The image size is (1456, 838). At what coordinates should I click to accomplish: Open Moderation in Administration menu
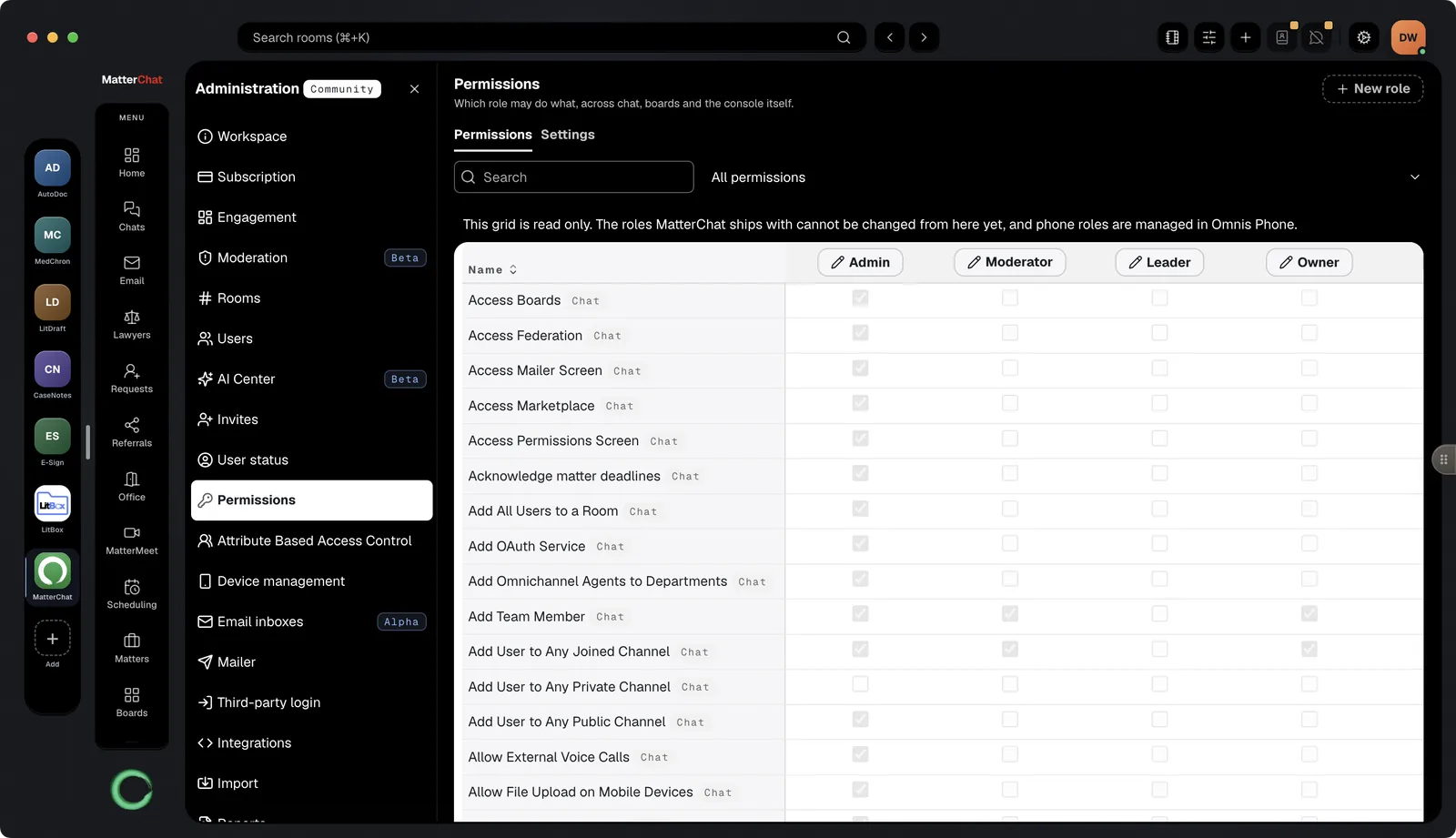click(x=312, y=257)
